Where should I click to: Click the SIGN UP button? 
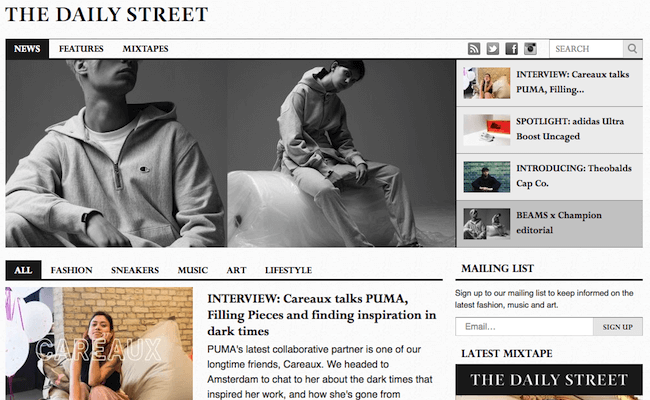(618, 327)
